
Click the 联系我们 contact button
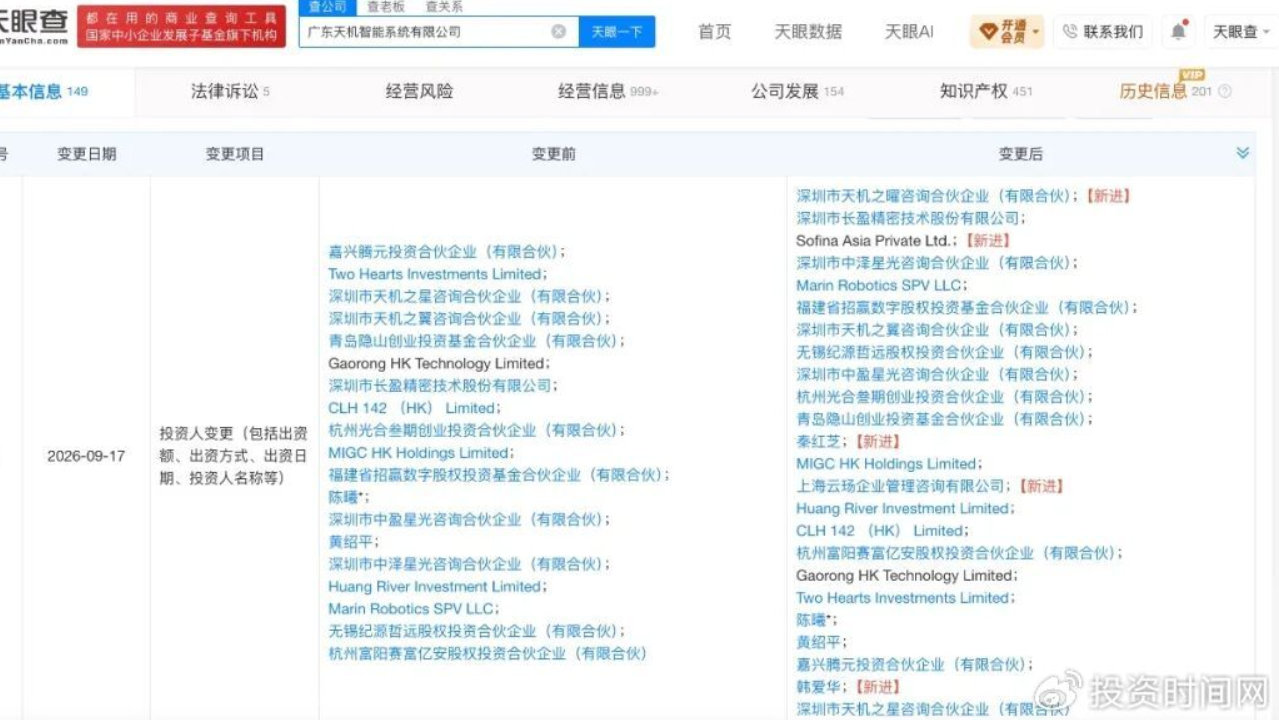(1103, 32)
